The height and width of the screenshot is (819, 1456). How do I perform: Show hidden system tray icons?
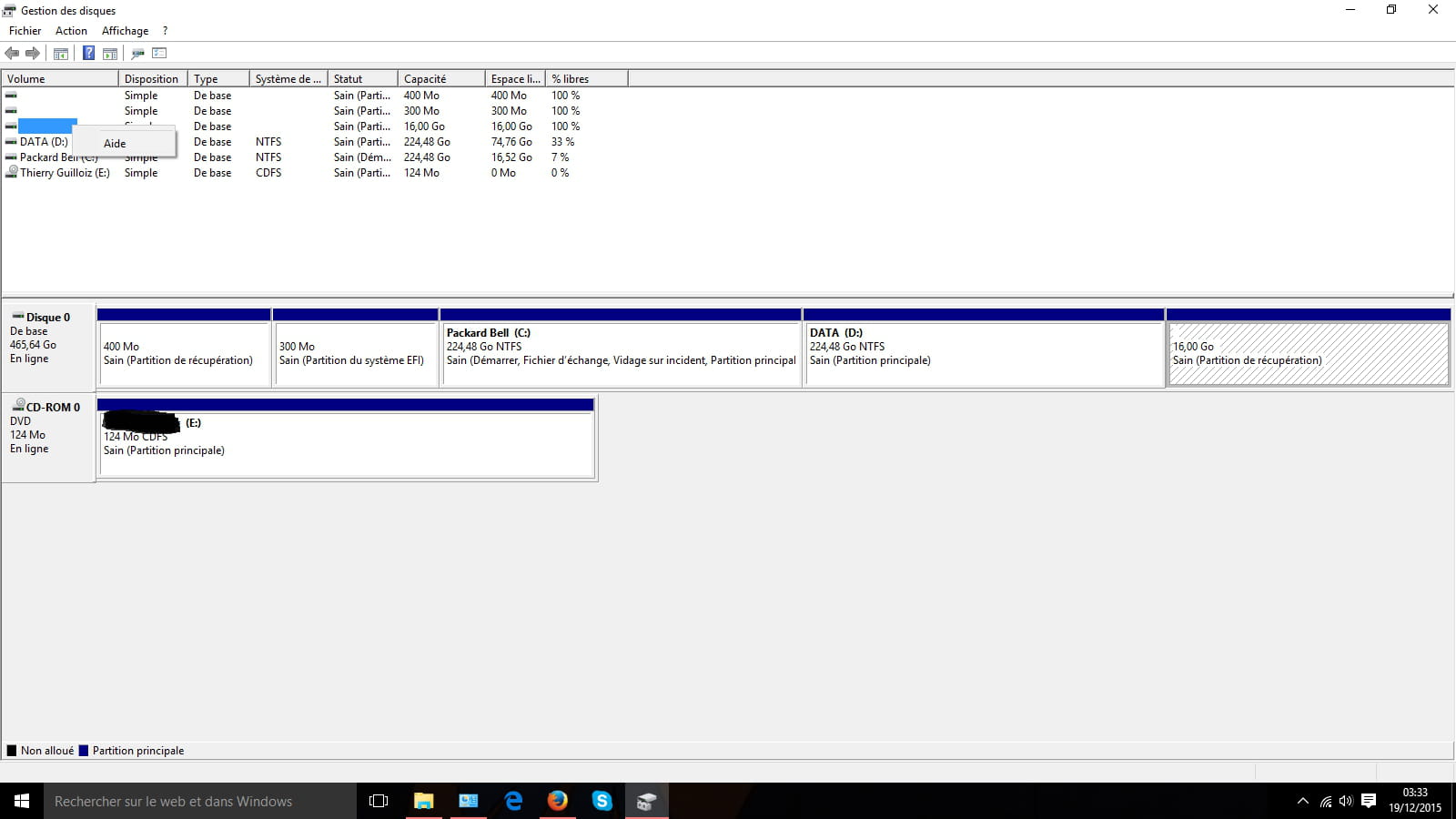click(1302, 802)
